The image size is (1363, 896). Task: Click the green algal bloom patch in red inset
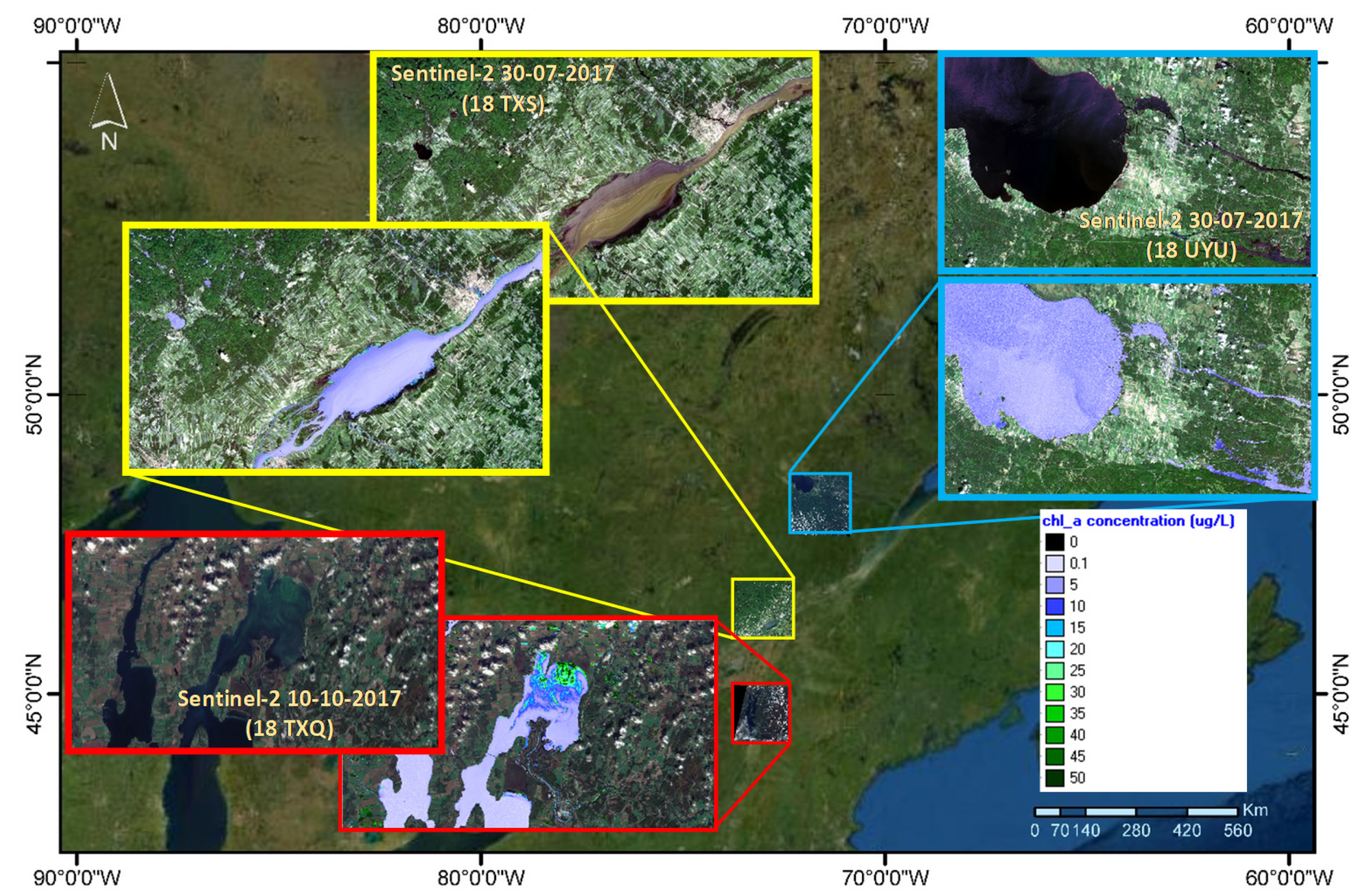(x=569, y=674)
